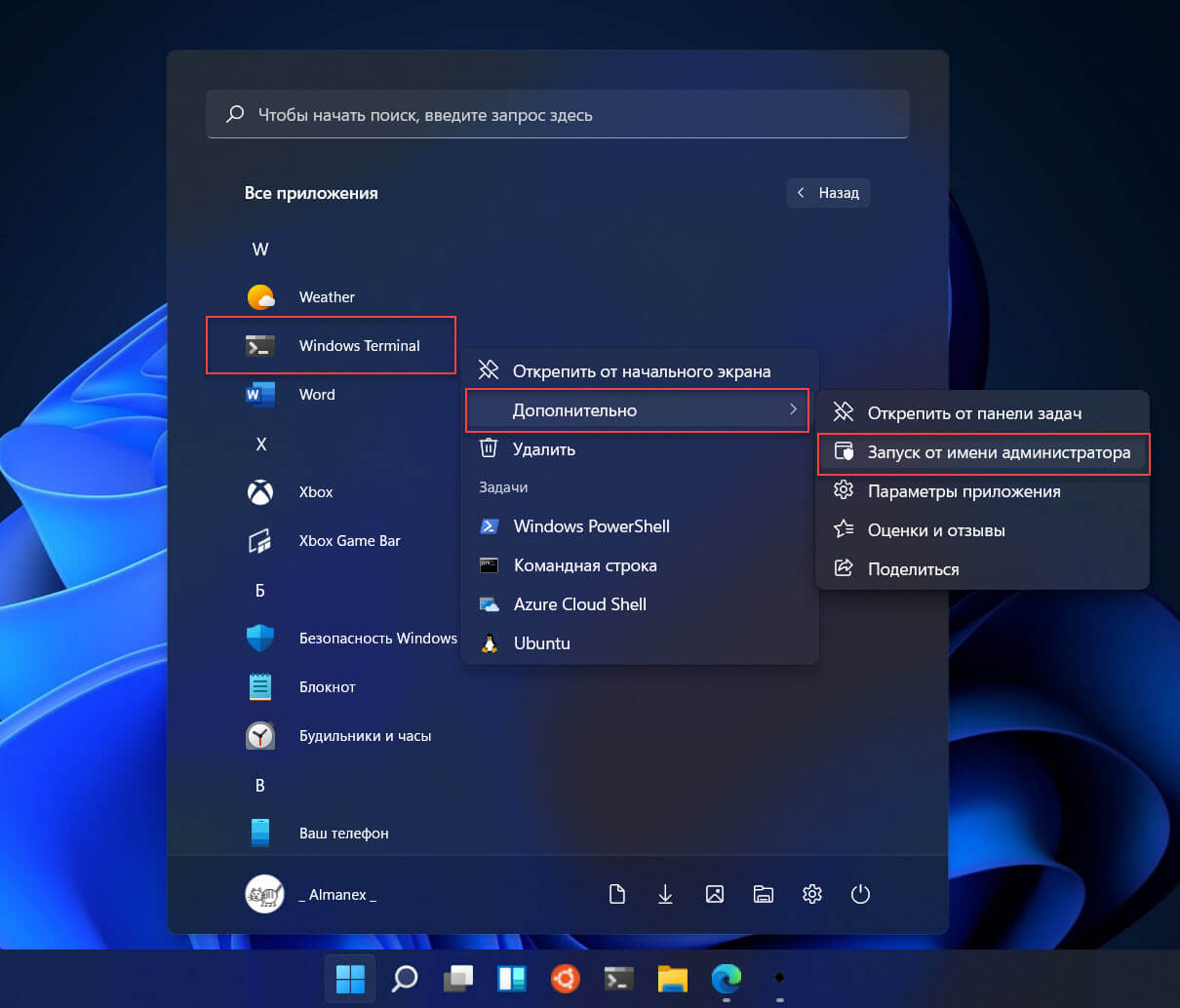Click the Ubuntu penguin task icon
Image resolution: width=1180 pixels, height=1008 pixels.
[x=490, y=643]
